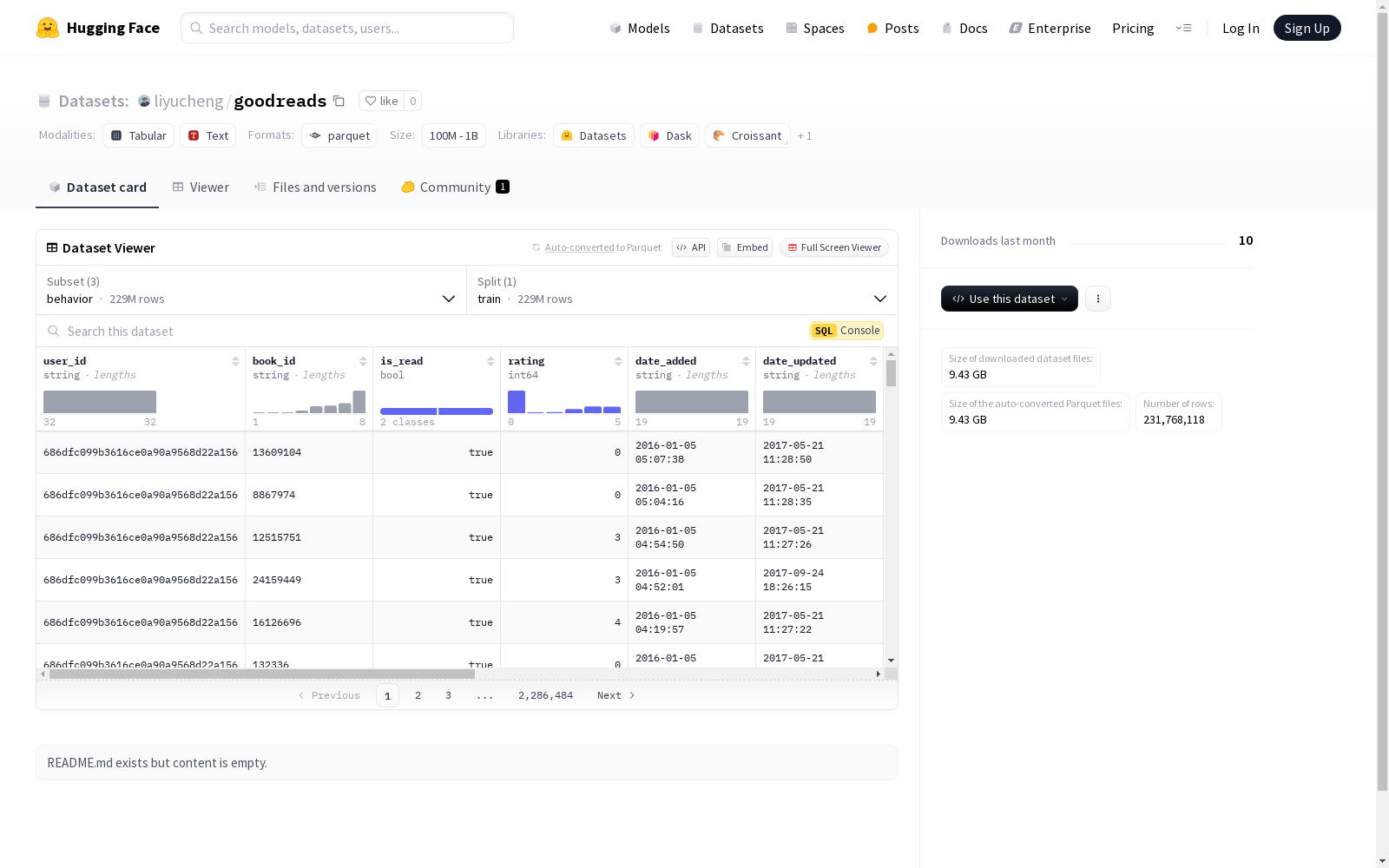Click the is_read classes distribution bar
Viewport: 1389px width, 868px height.
pyautogui.click(x=437, y=411)
